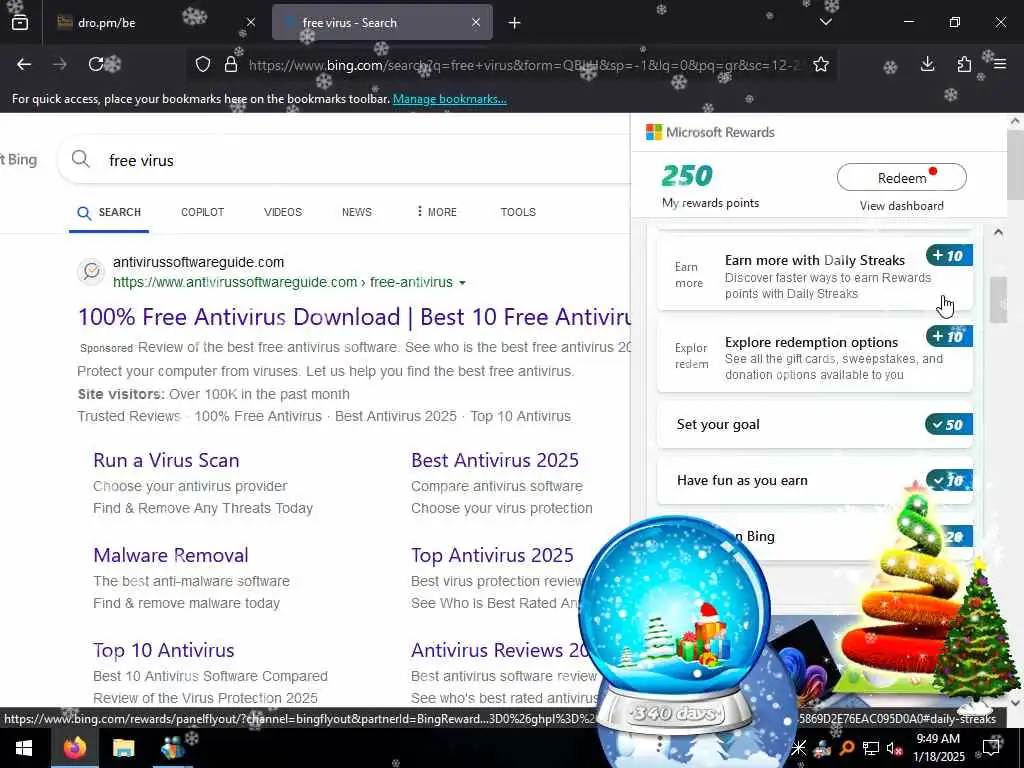Open the Firefox hamburger application menu
The height and width of the screenshot is (768, 1024).
1000,64
